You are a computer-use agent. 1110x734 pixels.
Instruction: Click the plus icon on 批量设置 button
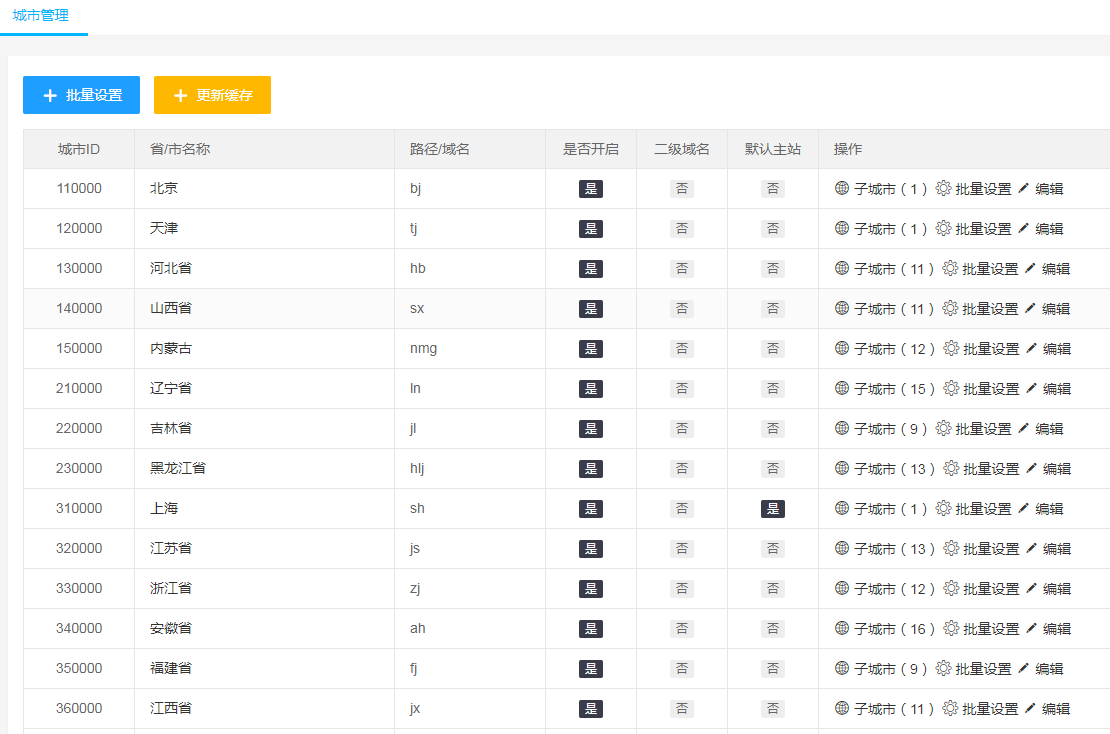(x=50, y=96)
